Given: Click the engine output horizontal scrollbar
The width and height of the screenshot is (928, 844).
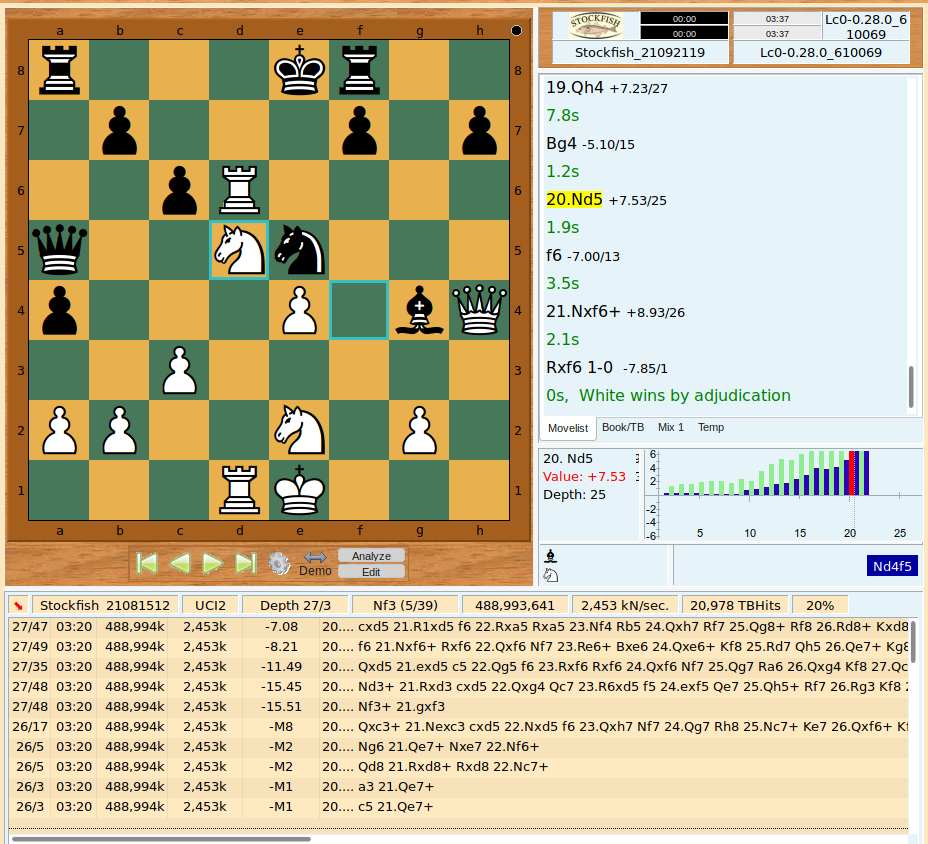Looking at the screenshot, I should pyautogui.click(x=161, y=839).
